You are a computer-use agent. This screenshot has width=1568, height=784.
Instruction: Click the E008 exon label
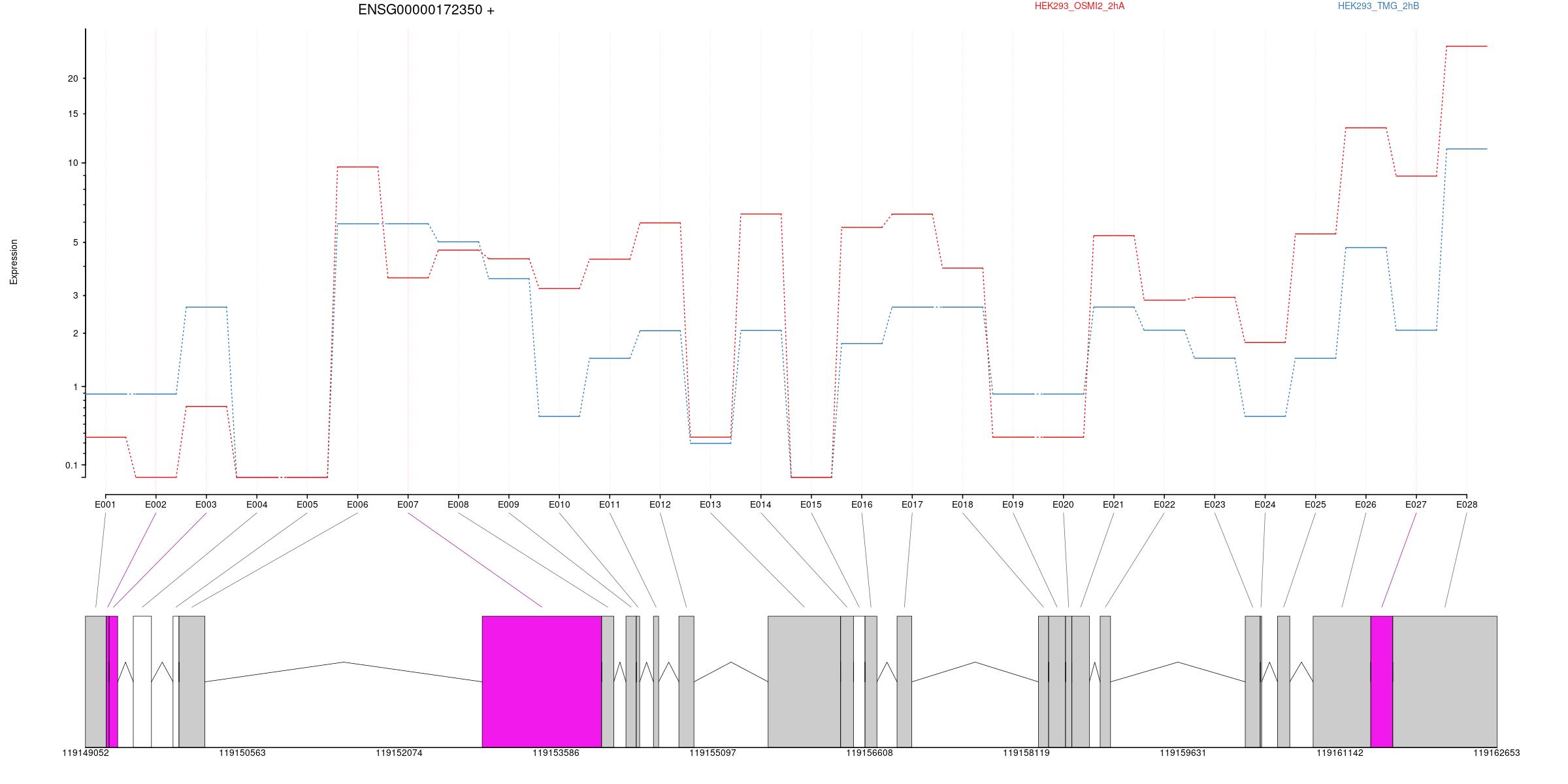pos(458,504)
